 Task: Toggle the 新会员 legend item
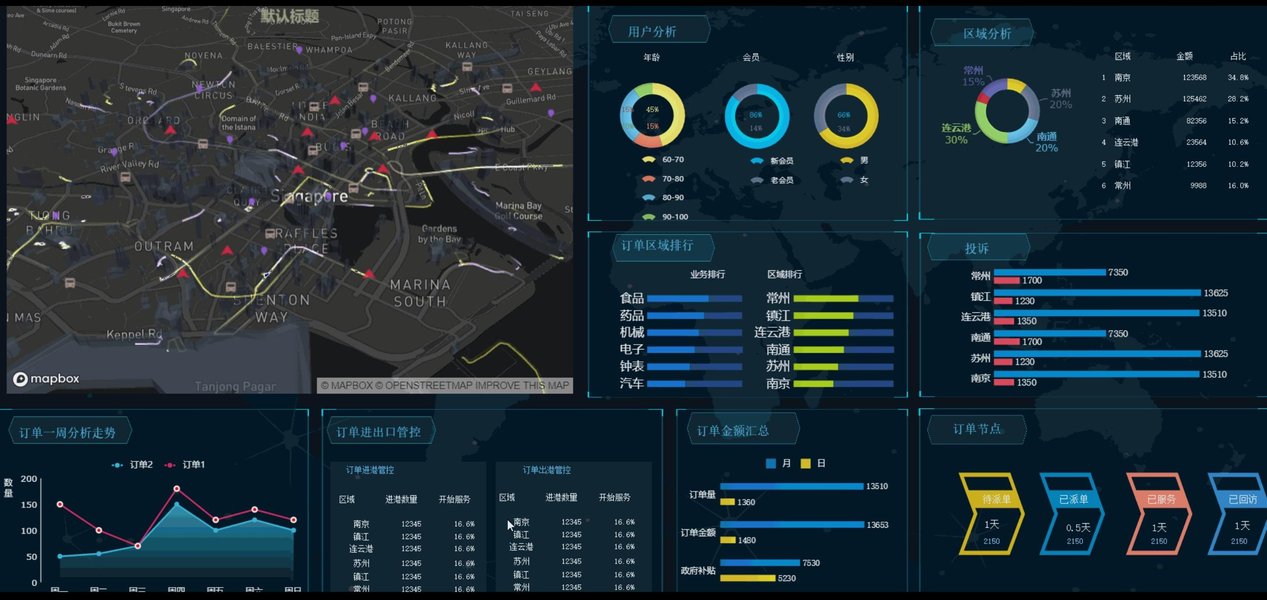772,161
